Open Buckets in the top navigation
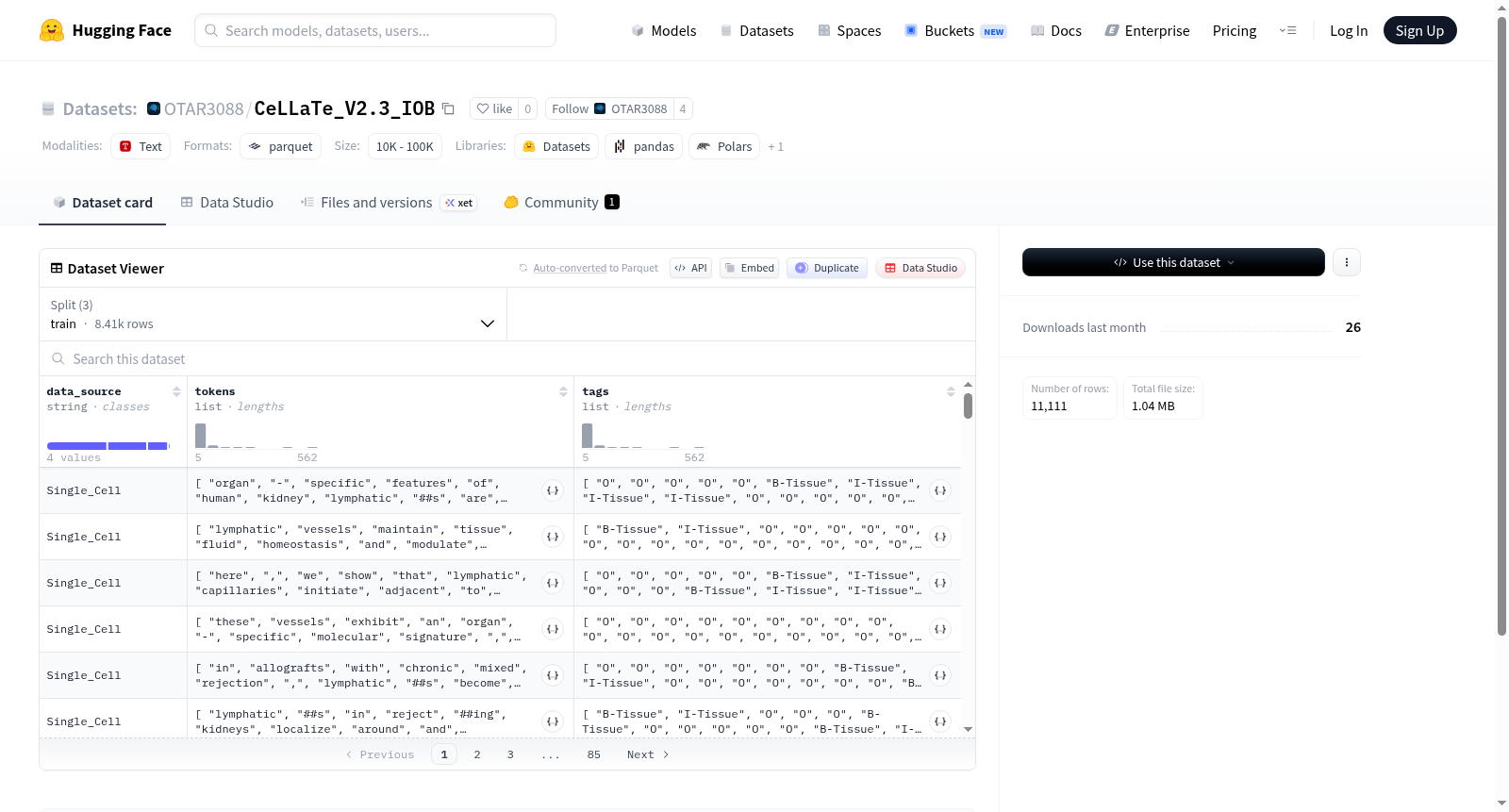Screen dimensions: 1509x812 click(x=954, y=30)
